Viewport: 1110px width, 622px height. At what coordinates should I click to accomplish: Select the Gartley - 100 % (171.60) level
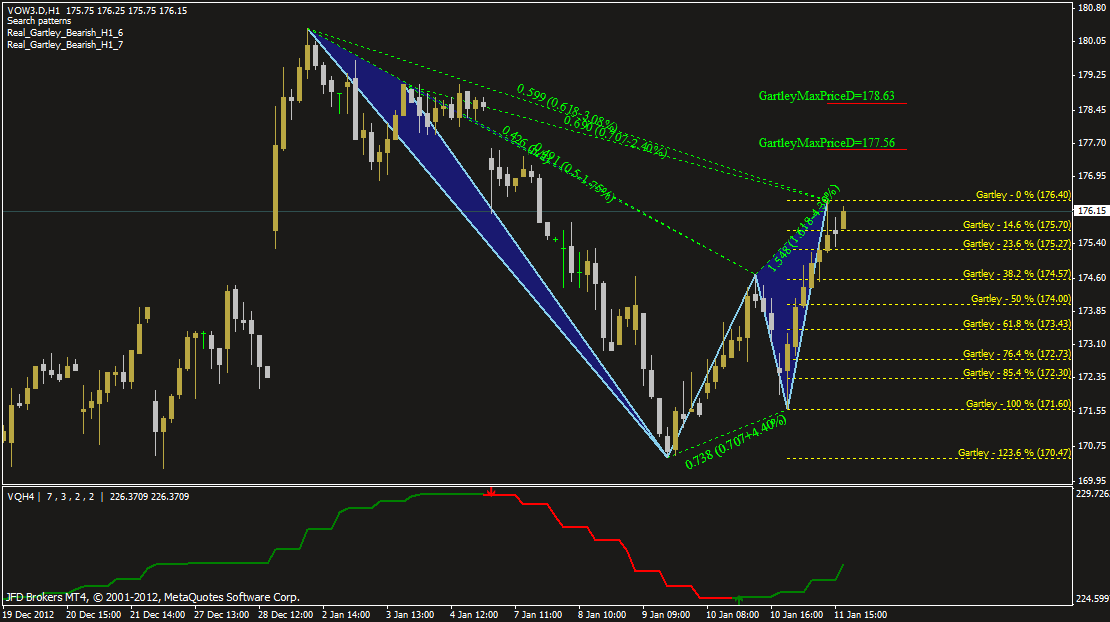pos(1019,404)
